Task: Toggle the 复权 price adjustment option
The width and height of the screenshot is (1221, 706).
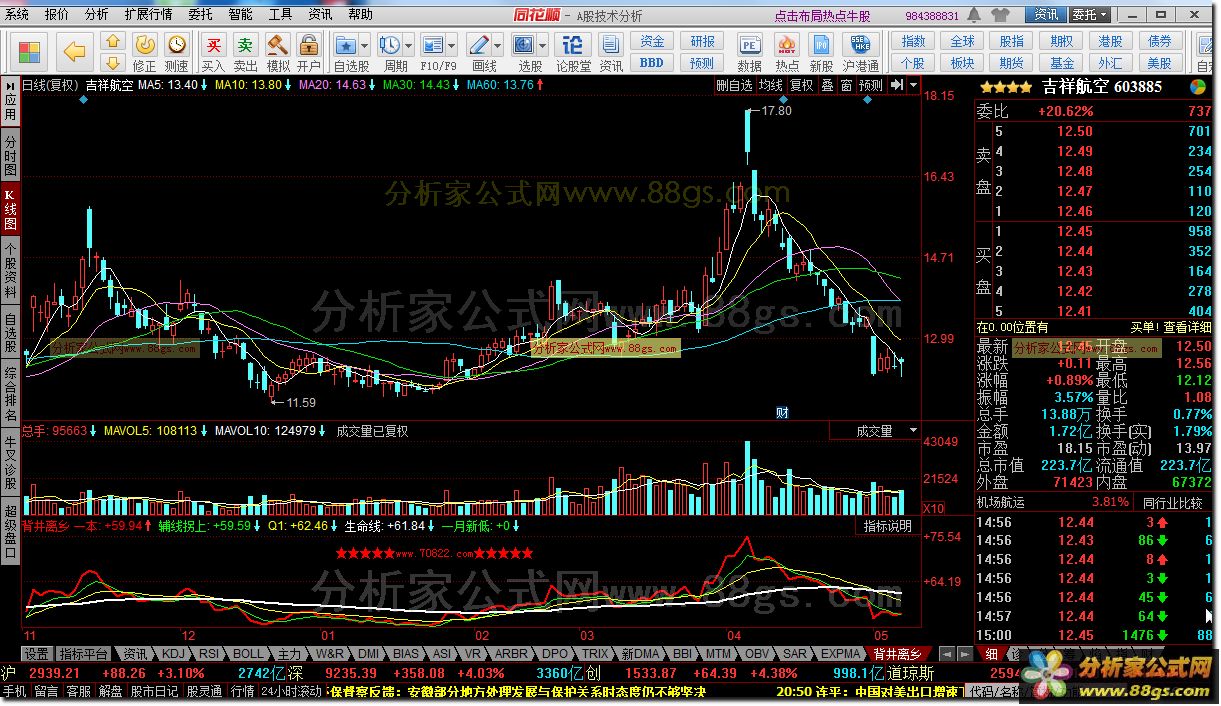Action: tap(802, 85)
